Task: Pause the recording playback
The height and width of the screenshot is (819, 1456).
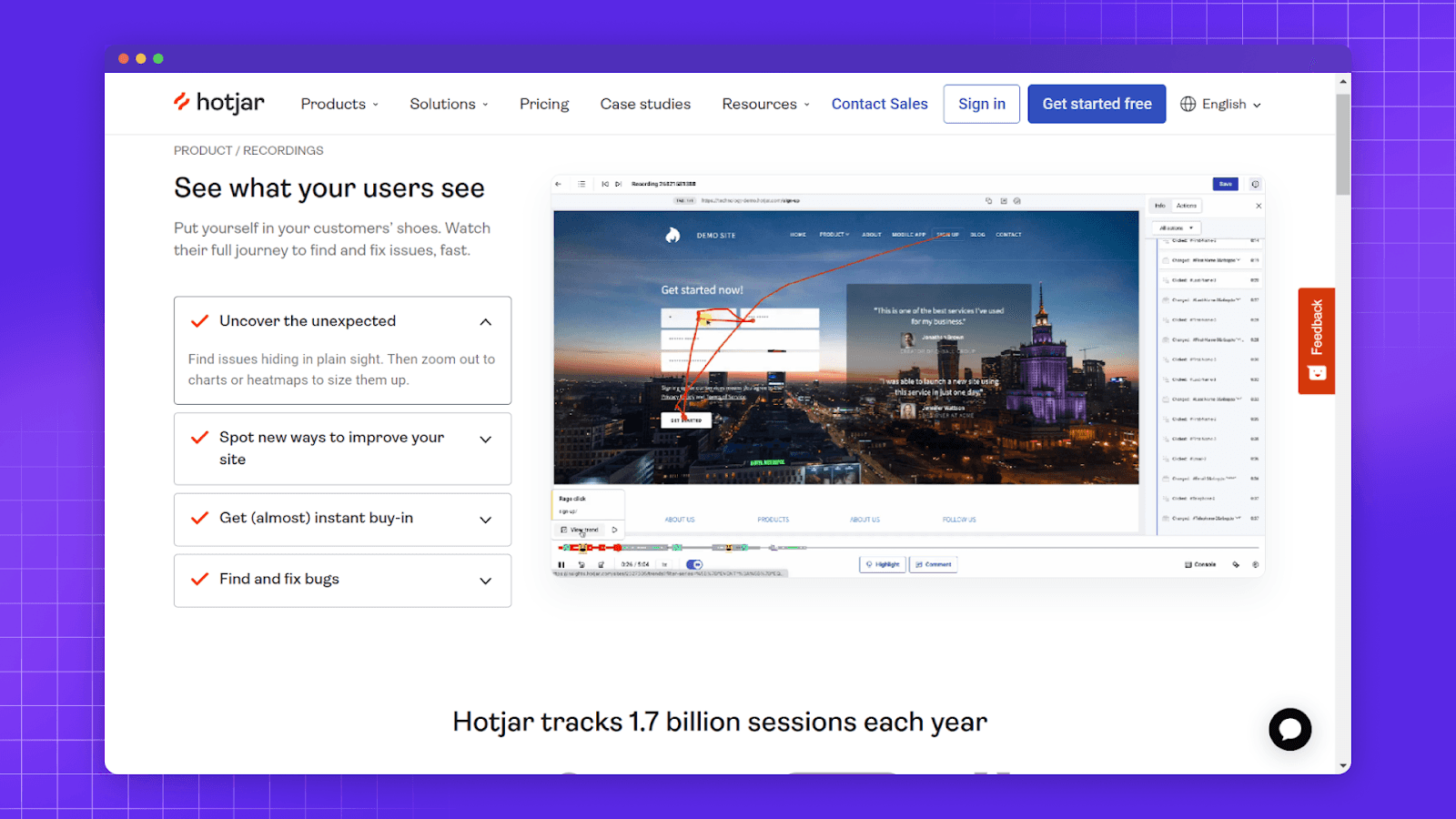Action: (x=561, y=564)
